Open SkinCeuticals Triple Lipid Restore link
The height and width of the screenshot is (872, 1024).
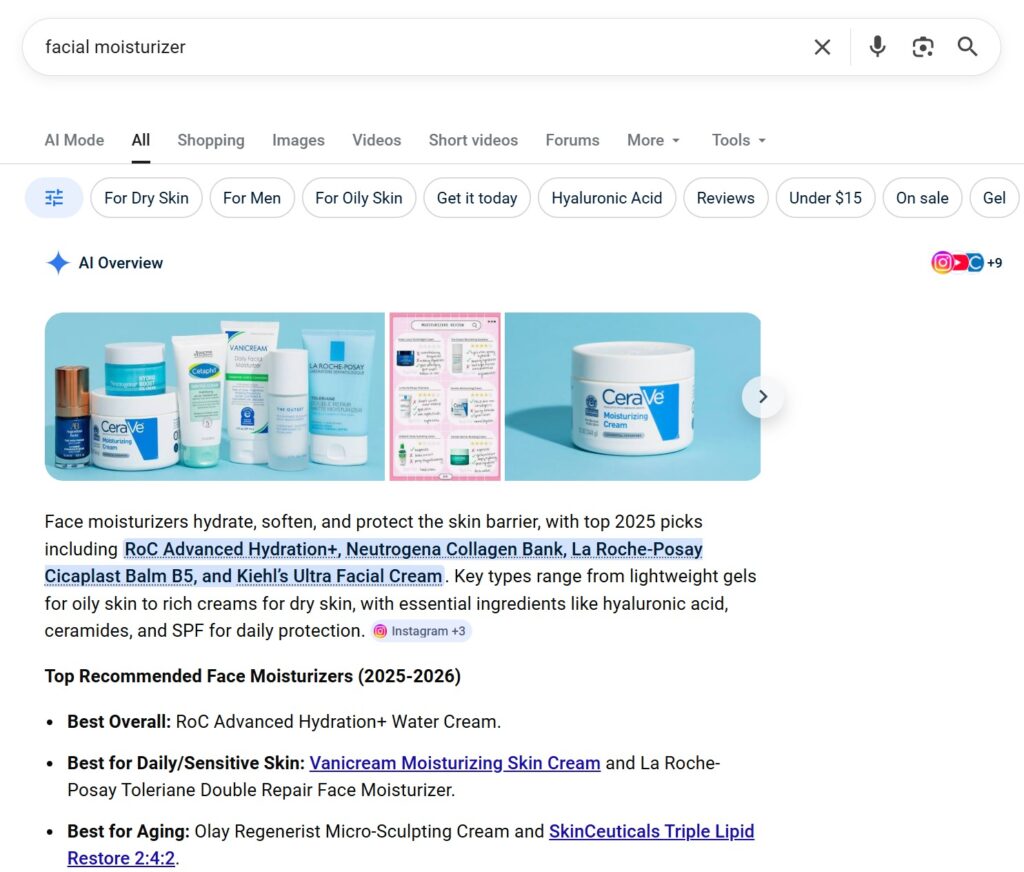point(651,831)
